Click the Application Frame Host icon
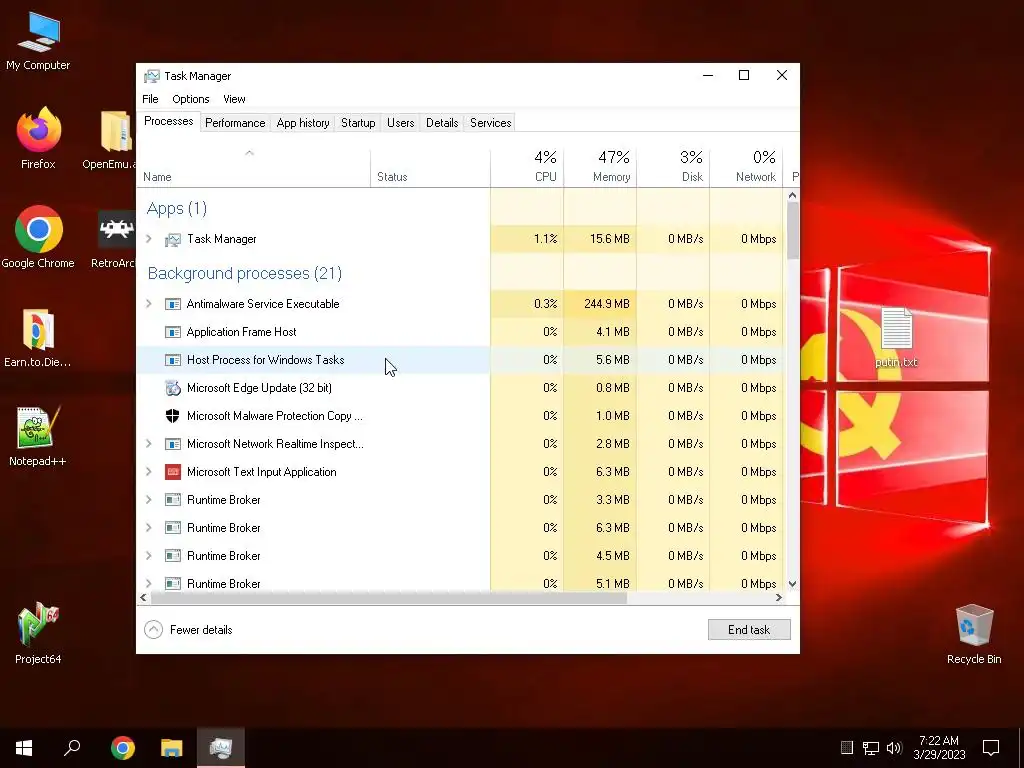1024x768 pixels. click(172, 332)
